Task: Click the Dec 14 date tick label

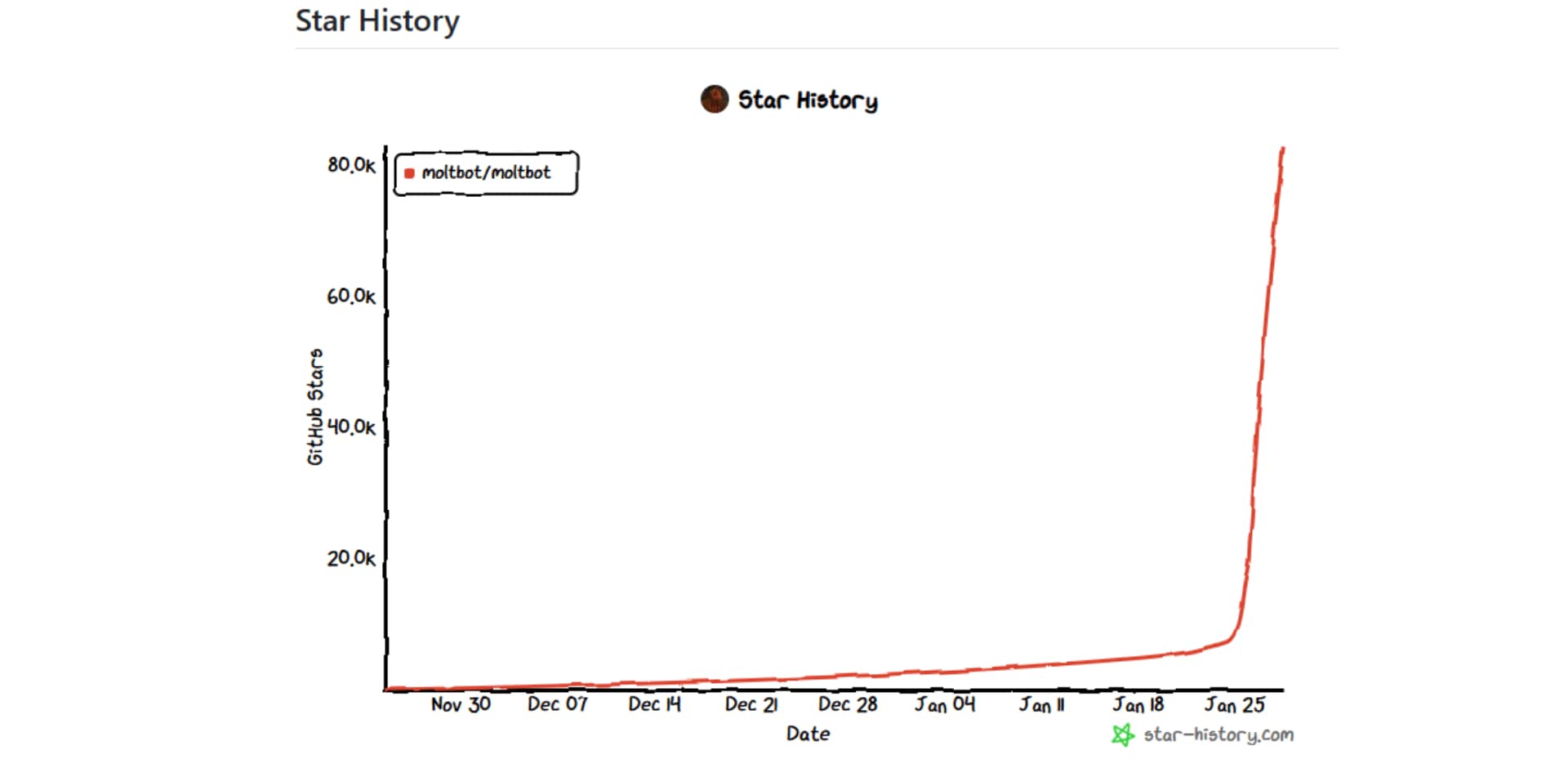Action: coord(654,704)
